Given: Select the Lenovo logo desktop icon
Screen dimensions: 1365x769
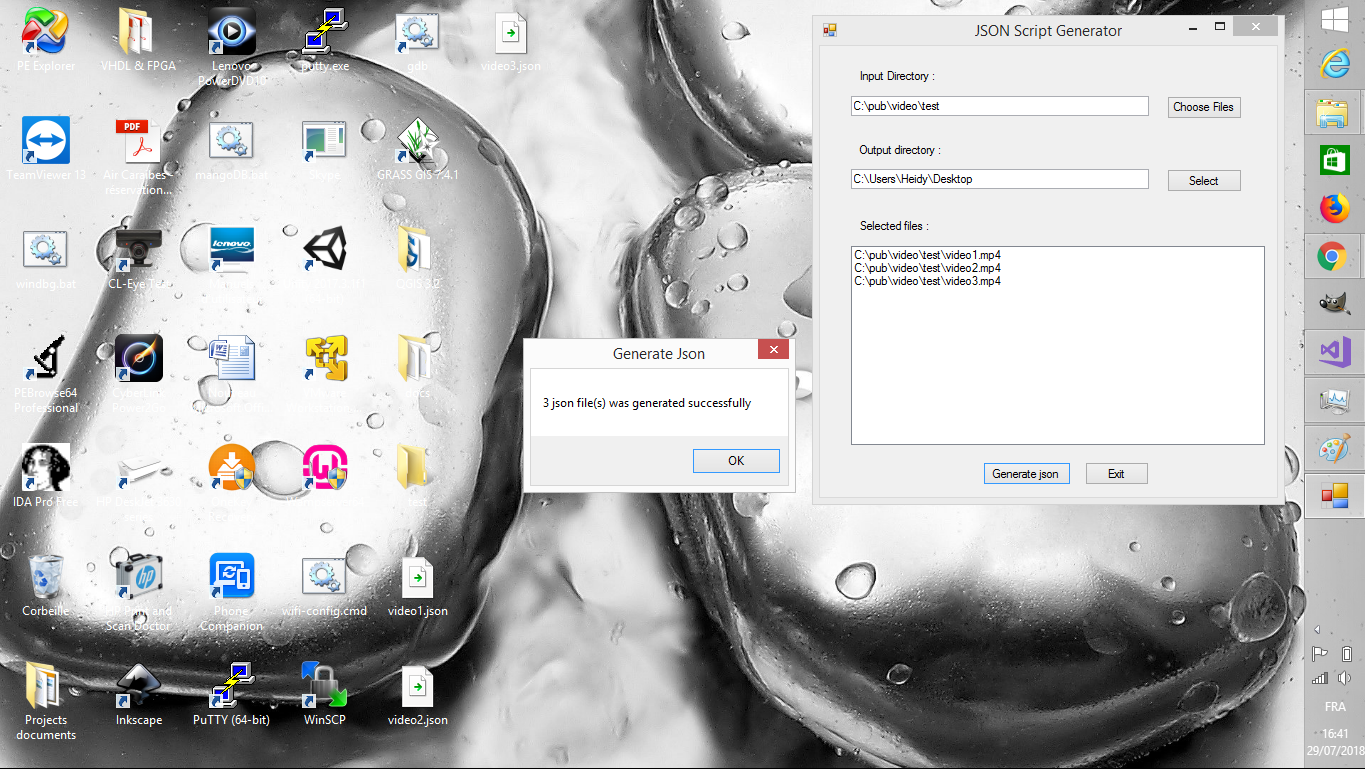Looking at the screenshot, I should tap(232, 250).
